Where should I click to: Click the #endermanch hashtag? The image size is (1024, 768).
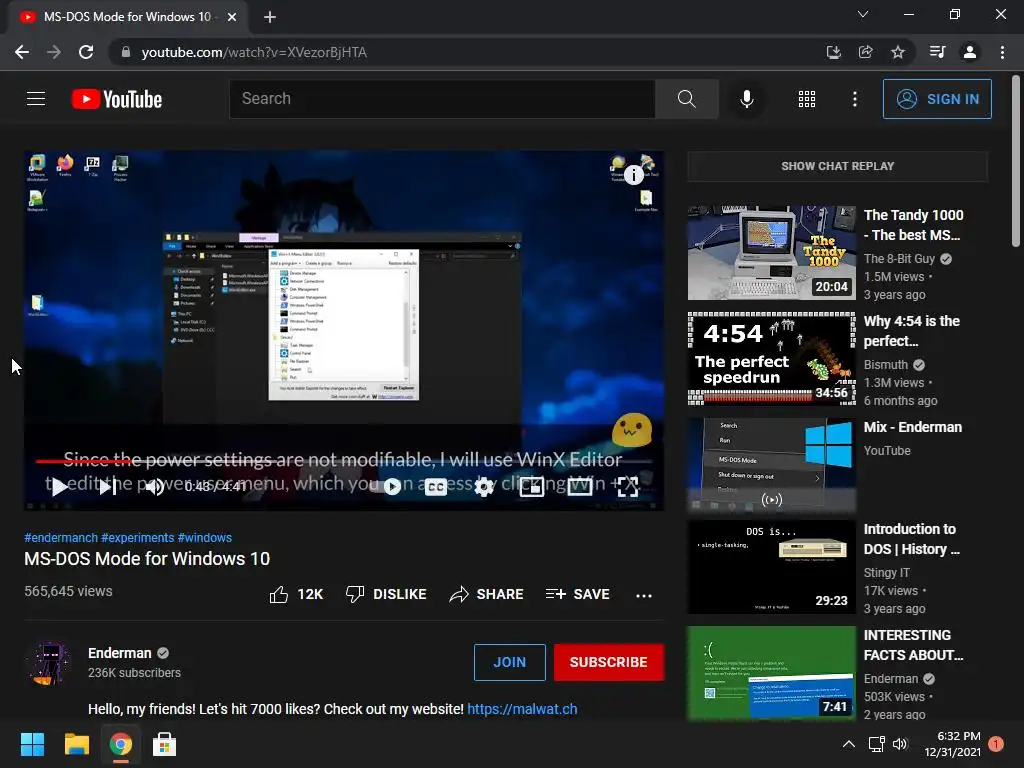61,537
